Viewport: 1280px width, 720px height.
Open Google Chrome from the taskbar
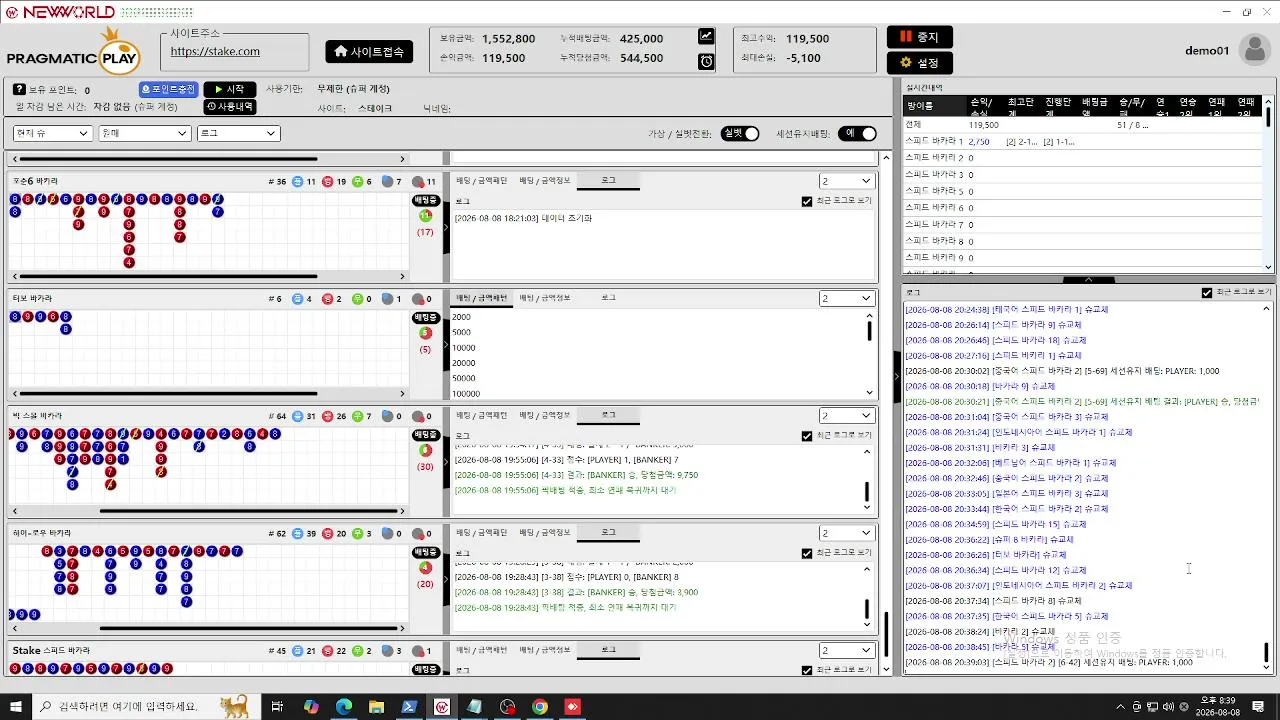point(540,706)
